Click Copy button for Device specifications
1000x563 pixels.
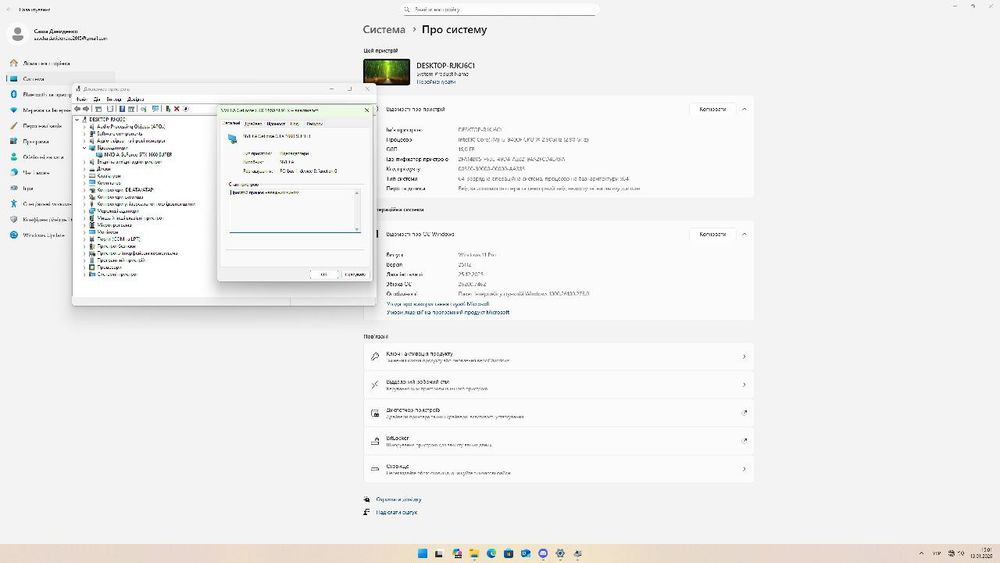coord(712,109)
